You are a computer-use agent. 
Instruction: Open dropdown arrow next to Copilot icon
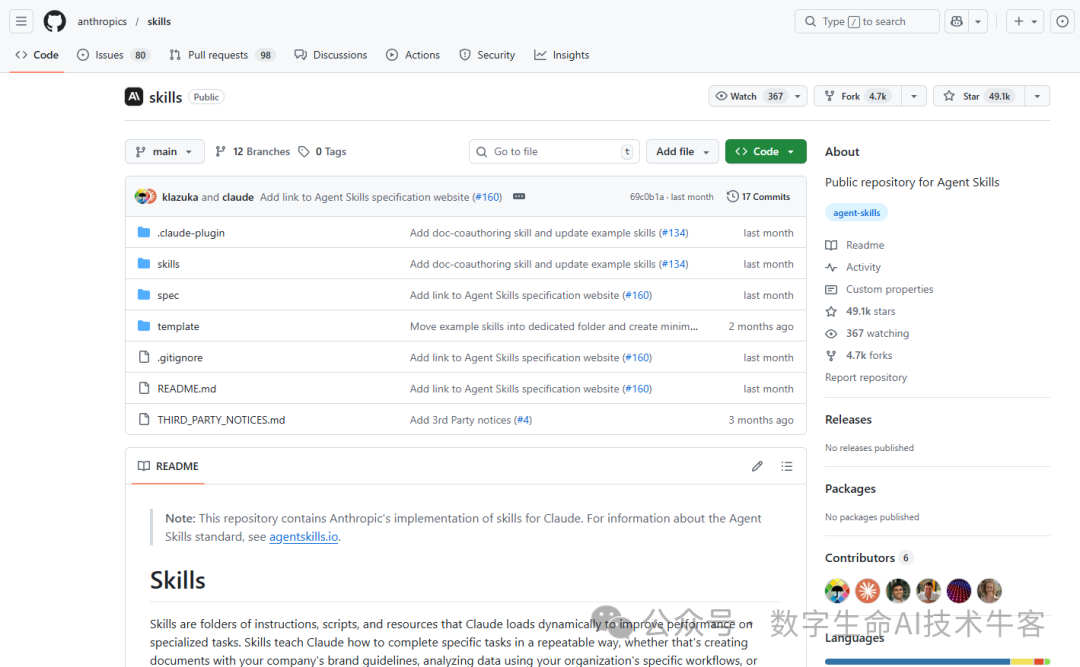pyautogui.click(x=978, y=21)
